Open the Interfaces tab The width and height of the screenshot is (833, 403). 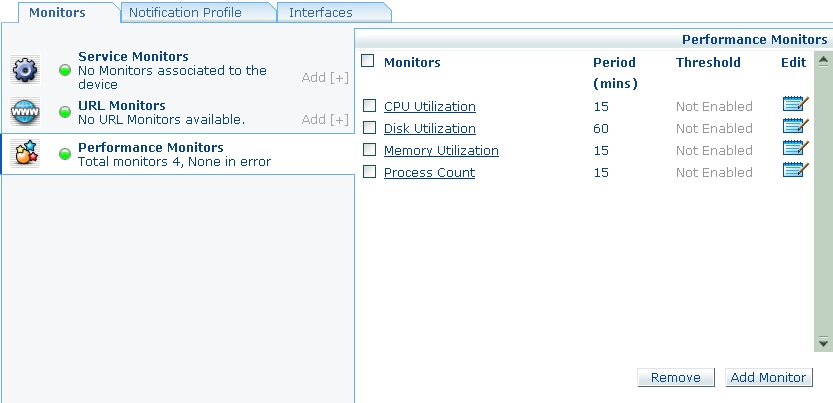[x=320, y=13]
